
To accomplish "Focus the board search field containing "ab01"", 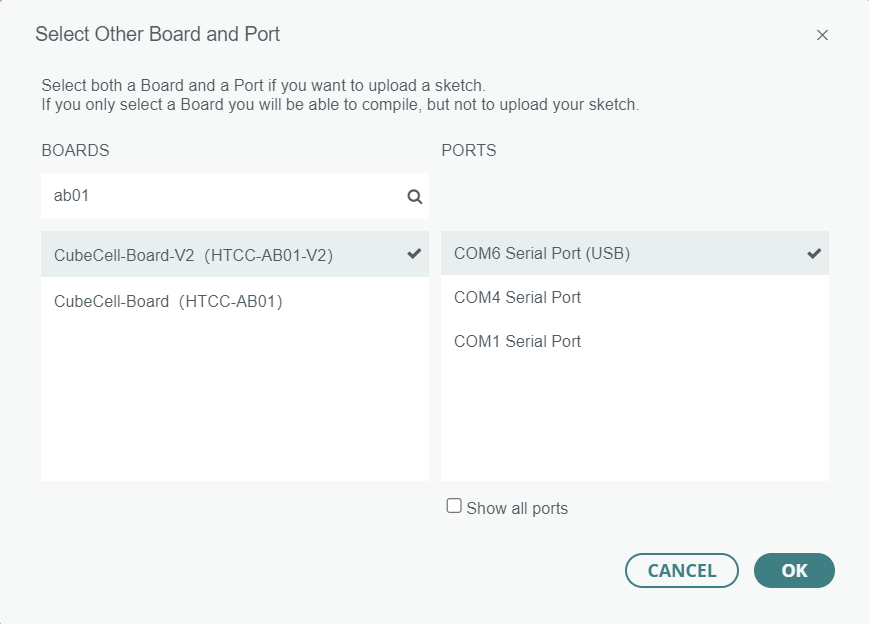I will tap(220, 196).
